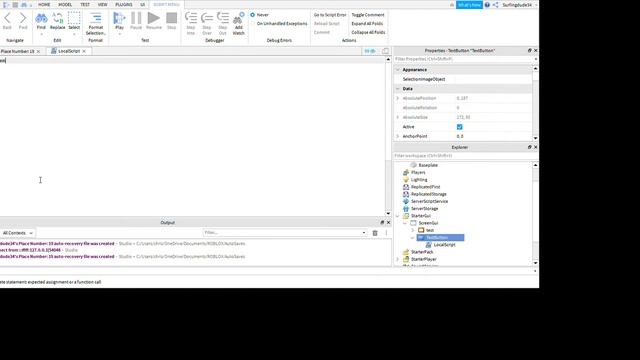Click the share icon in title bar

[496, 5]
